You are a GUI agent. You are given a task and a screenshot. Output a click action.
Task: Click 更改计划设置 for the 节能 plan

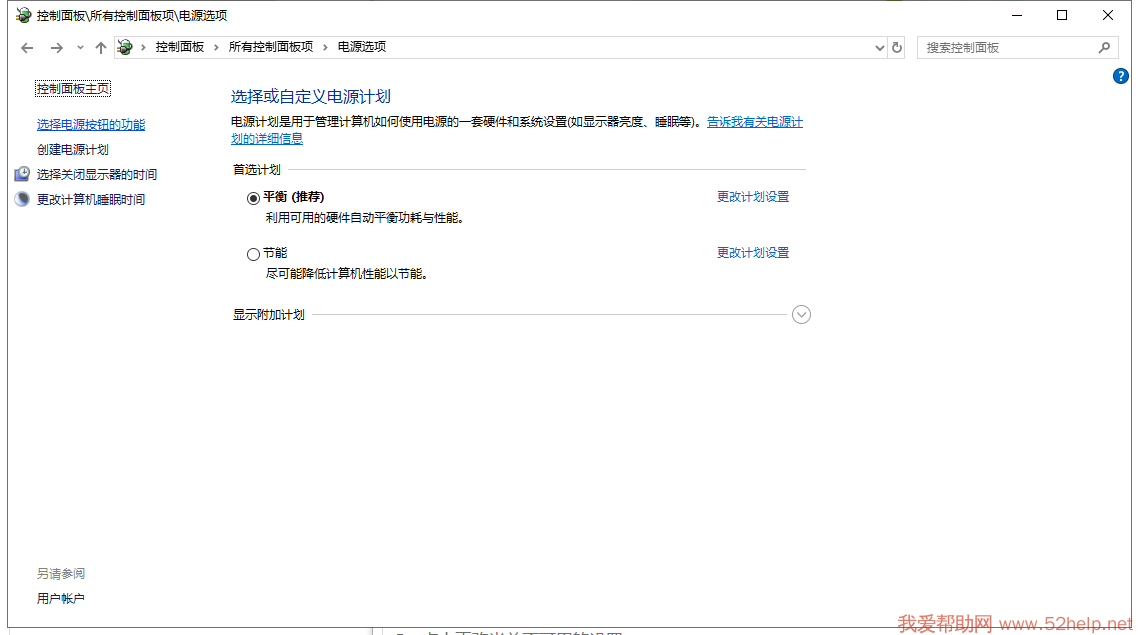pos(753,253)
